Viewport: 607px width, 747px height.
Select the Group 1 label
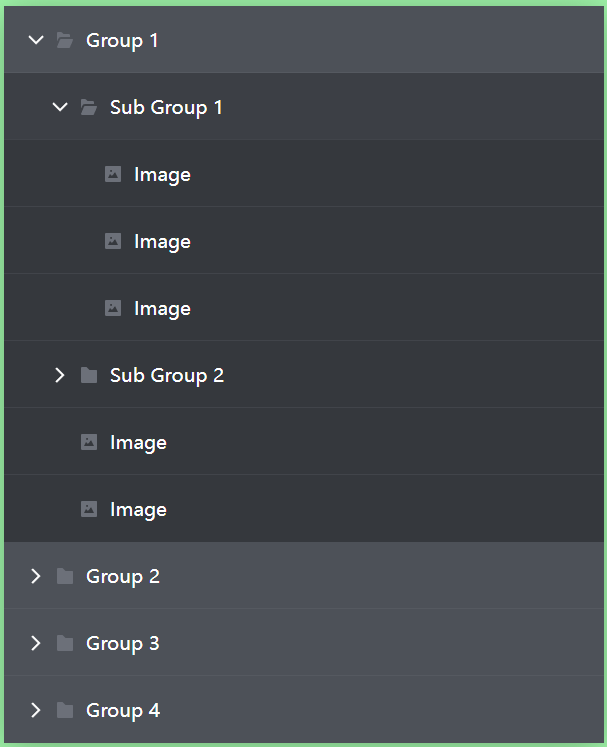[122, 40]
